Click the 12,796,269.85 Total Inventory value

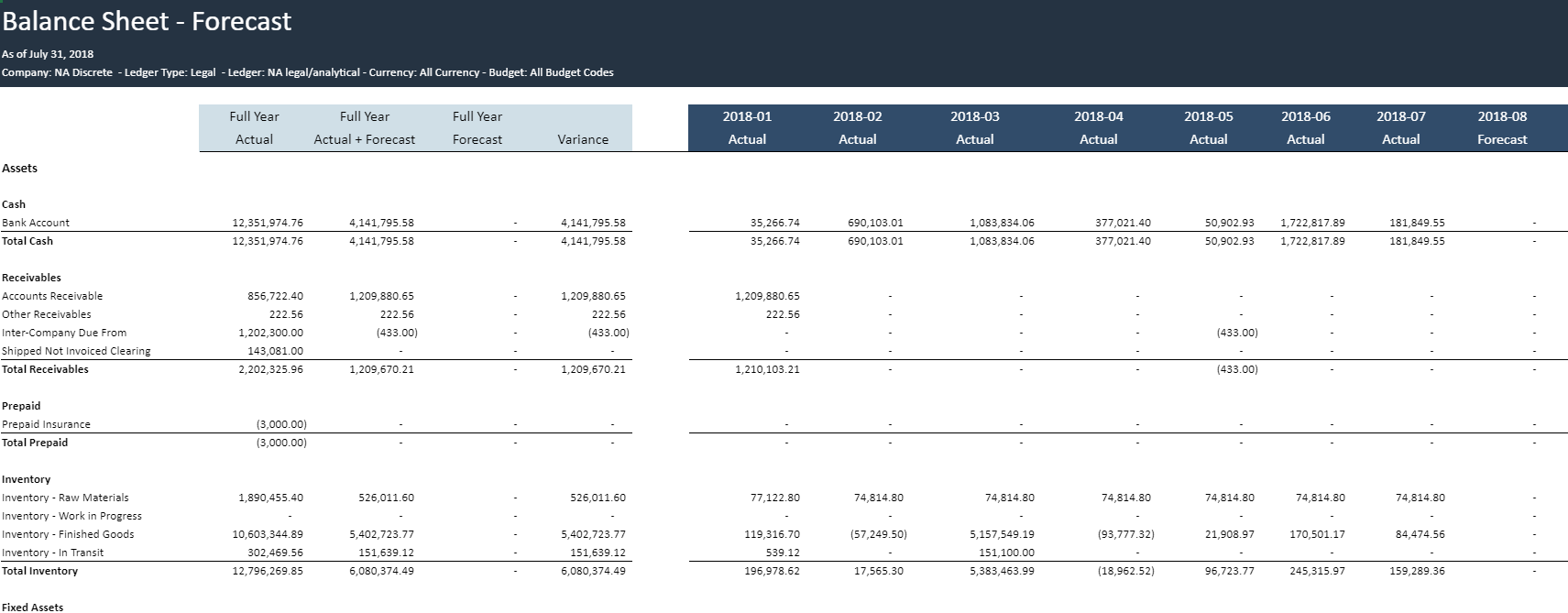click(268, 571)
